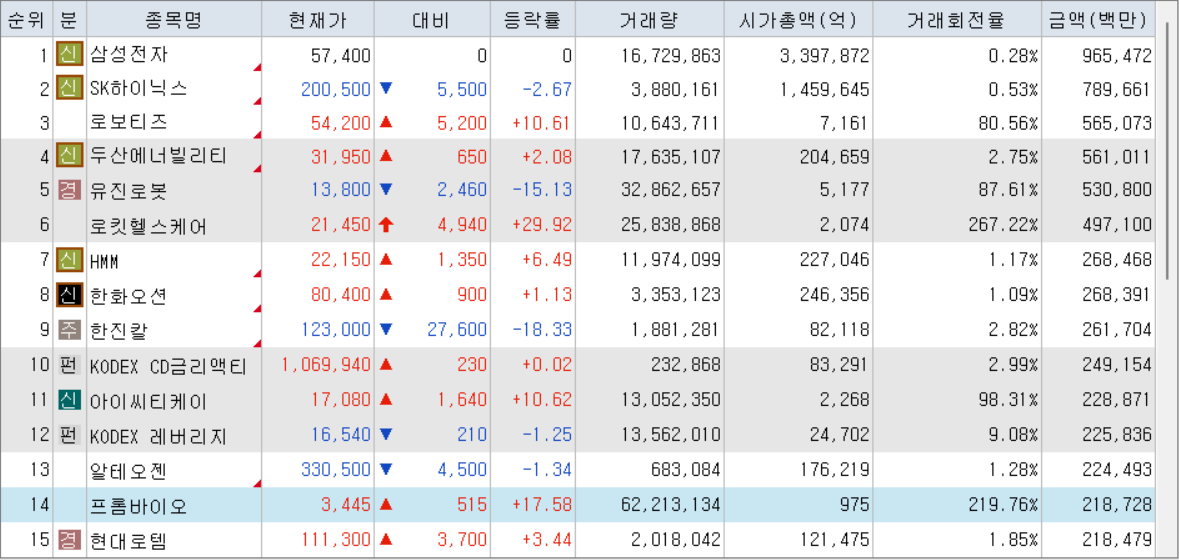Click the down arrow in KODEX 레버리지 row

pyautogui.click(x=386, y=434)
